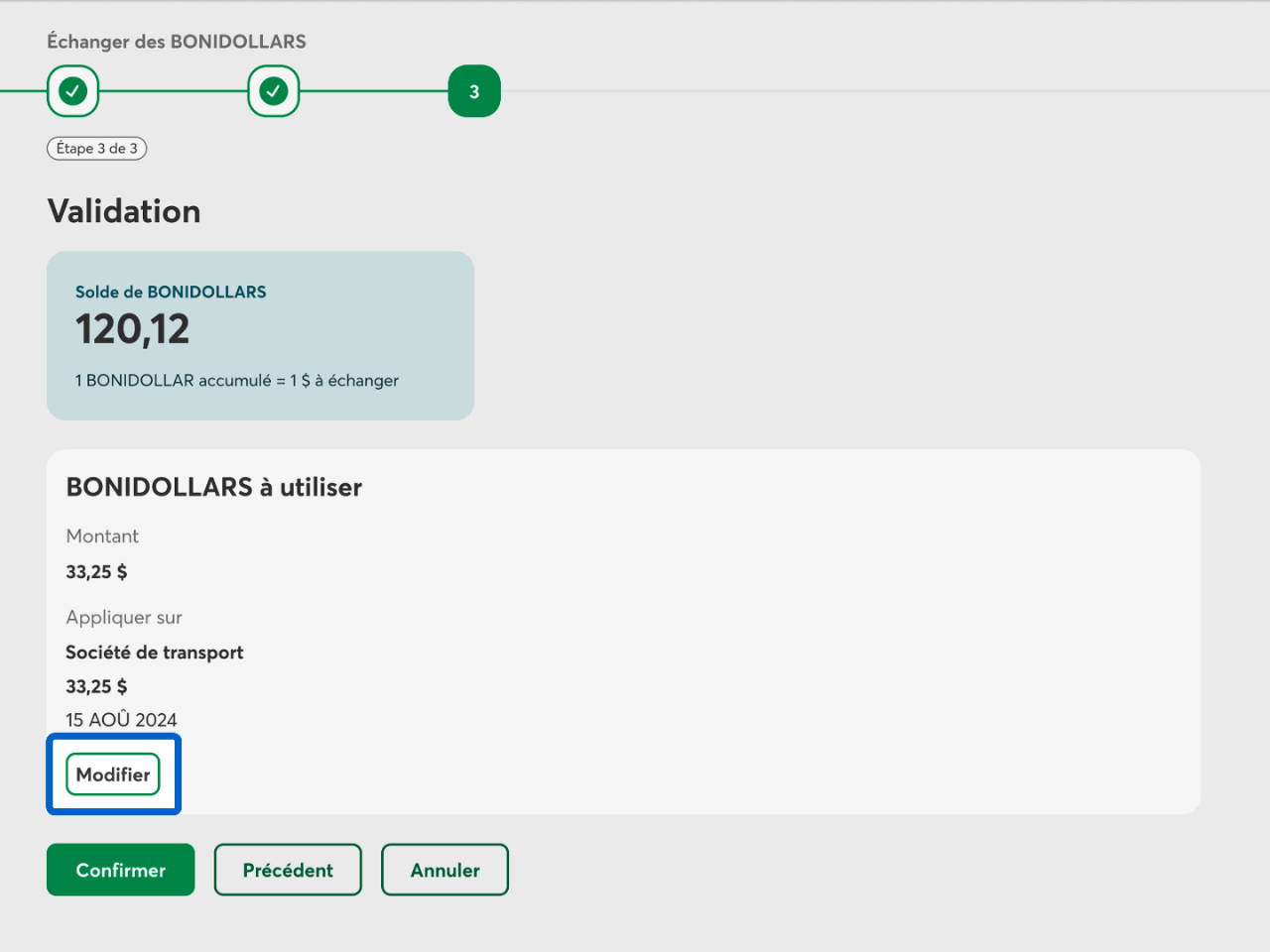Click the 'Étape 3 de 3' badge

tap(97, 149)
